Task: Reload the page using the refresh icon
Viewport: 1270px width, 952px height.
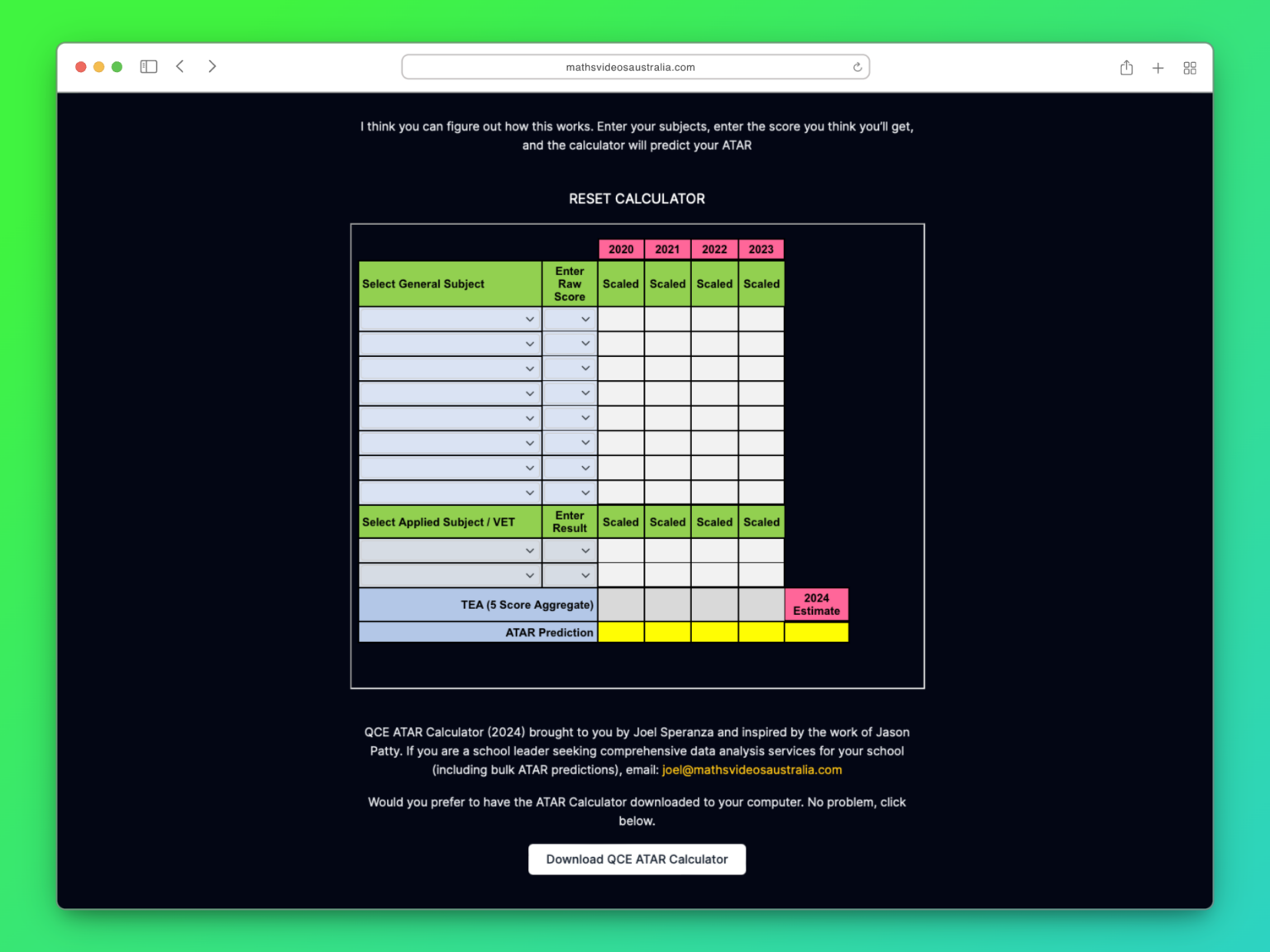Action: pyautogui.click(x=857, y=67)
